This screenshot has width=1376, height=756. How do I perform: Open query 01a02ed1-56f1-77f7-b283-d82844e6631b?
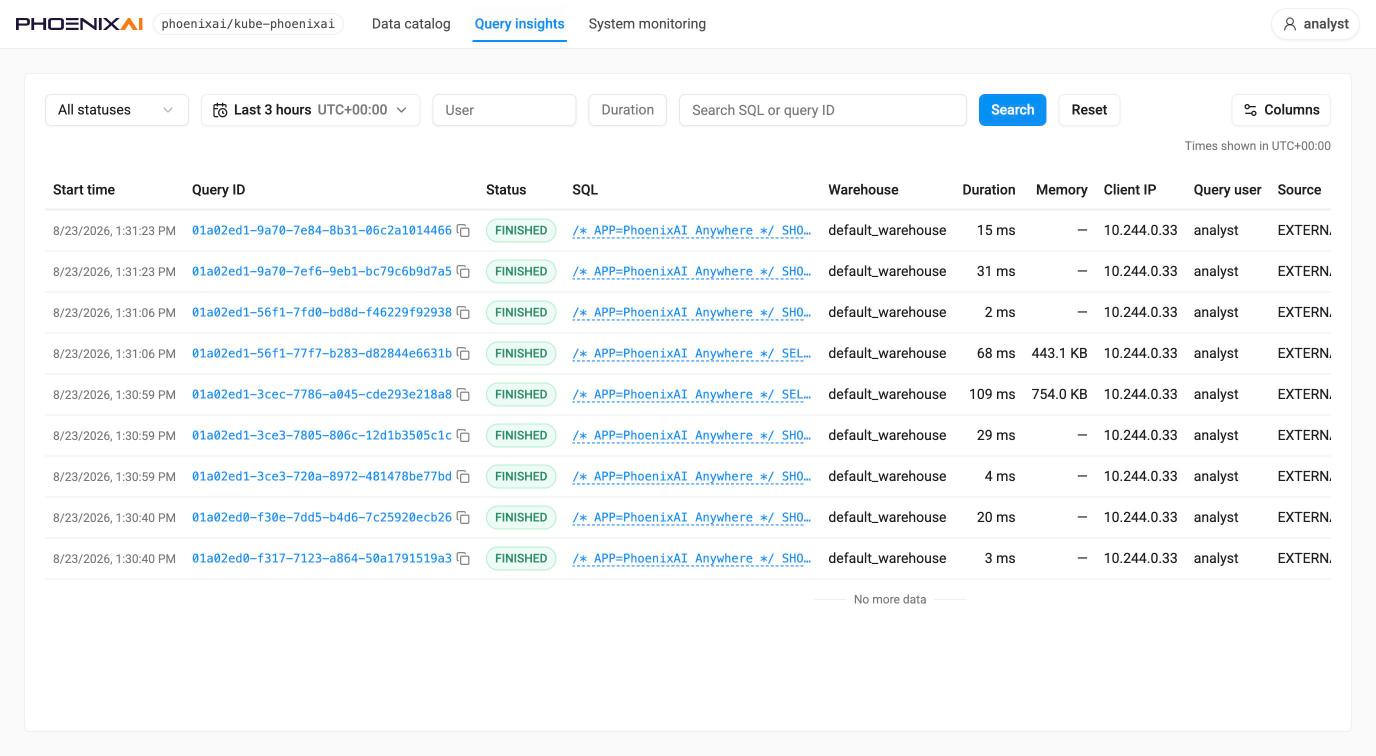tap(321, 354)
